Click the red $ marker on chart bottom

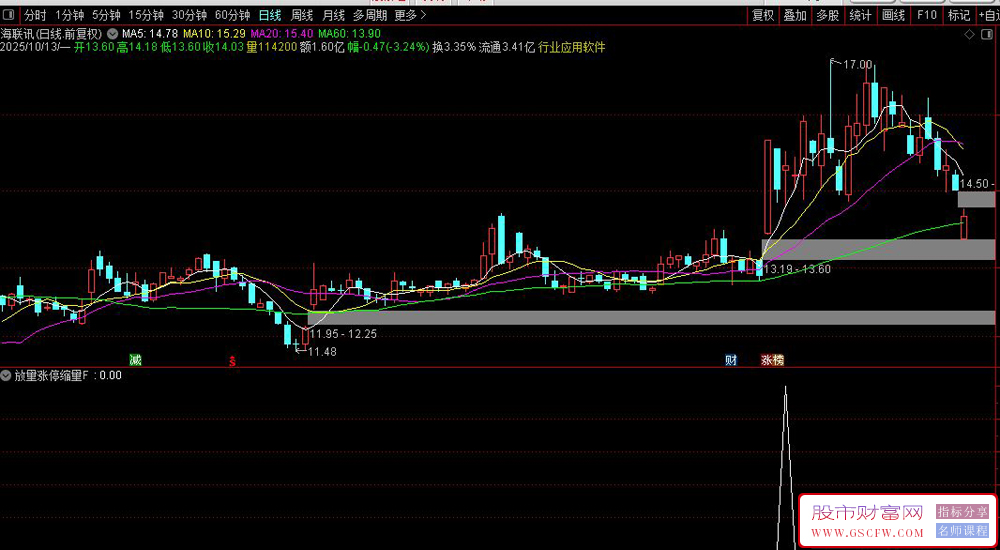[x=233, y=361]
